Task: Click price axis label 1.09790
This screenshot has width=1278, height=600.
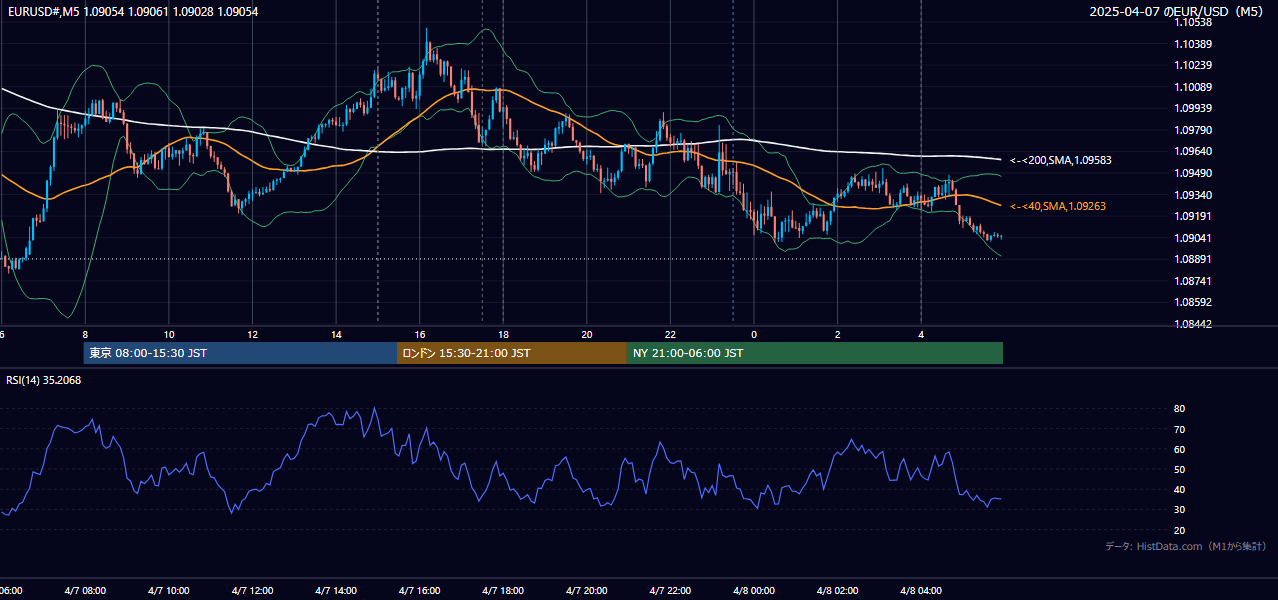Action: 1193,130
